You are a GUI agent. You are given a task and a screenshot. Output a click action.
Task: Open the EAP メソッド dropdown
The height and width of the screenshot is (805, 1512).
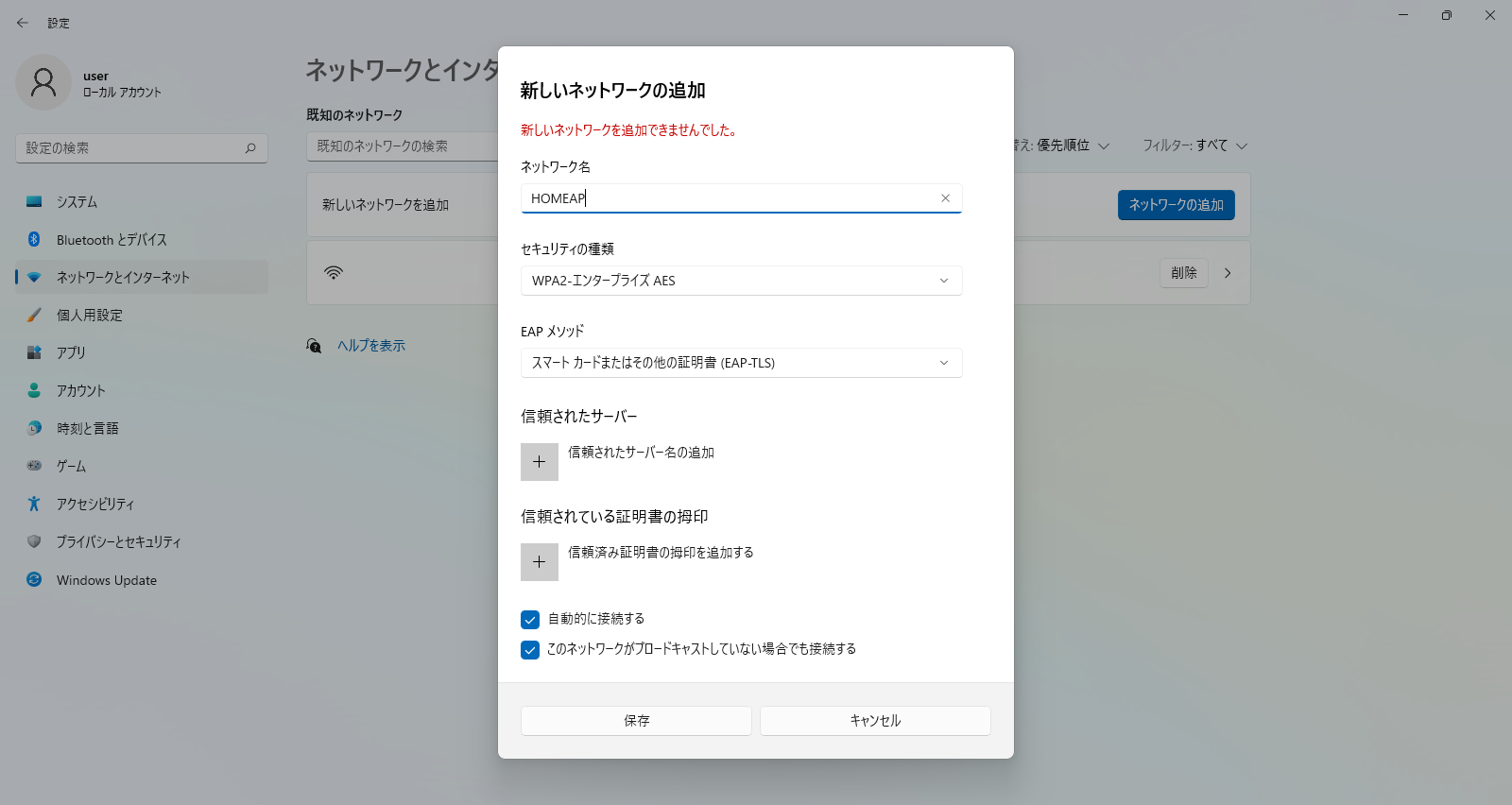741,363
